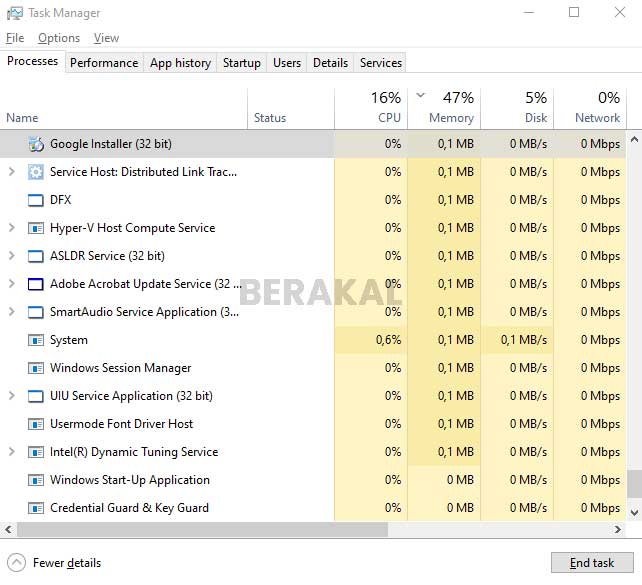This screenshot has height=585, width=642.
Task: Expand Service Host: Distributed Link Tracking row
Action: [x=12, y=172]
